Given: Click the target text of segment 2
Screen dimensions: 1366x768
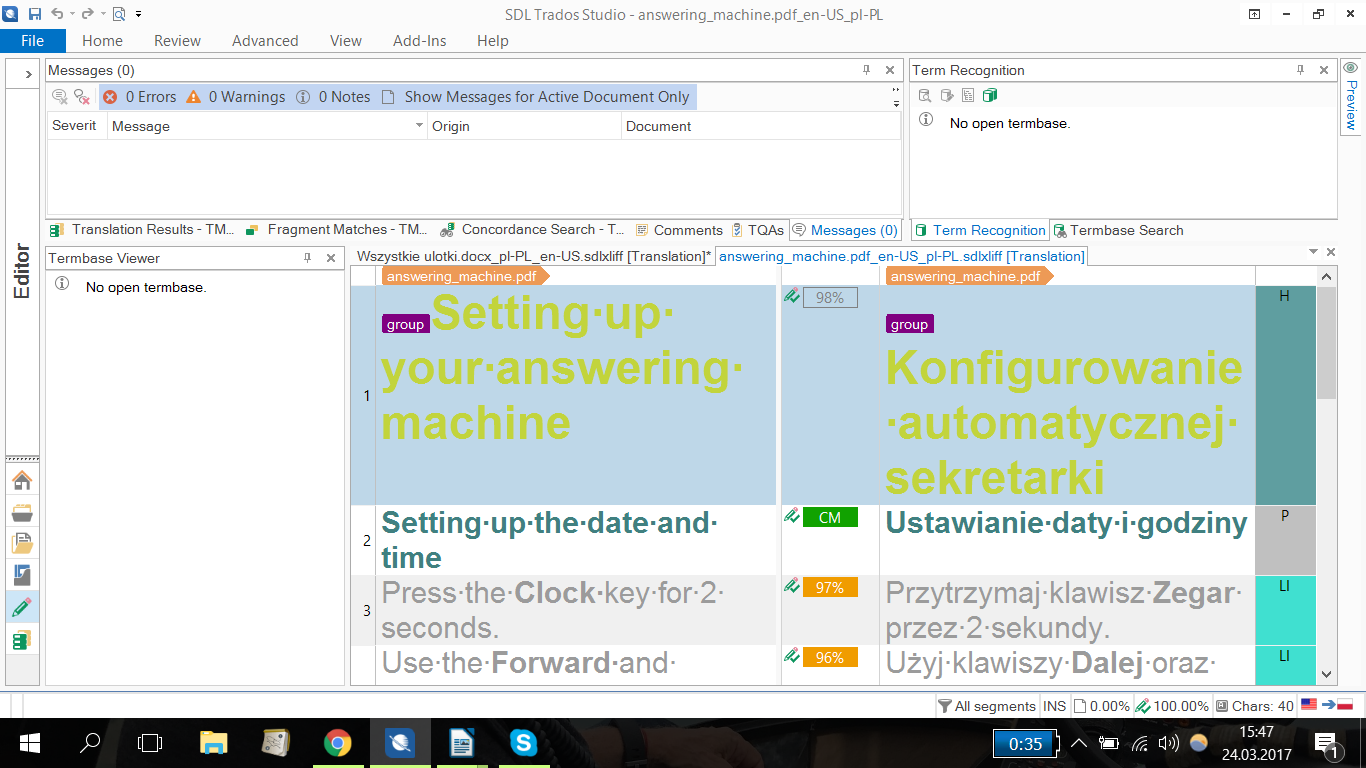Looking at the screenshot, I should pyautogui.click(x=1066, y=523).
